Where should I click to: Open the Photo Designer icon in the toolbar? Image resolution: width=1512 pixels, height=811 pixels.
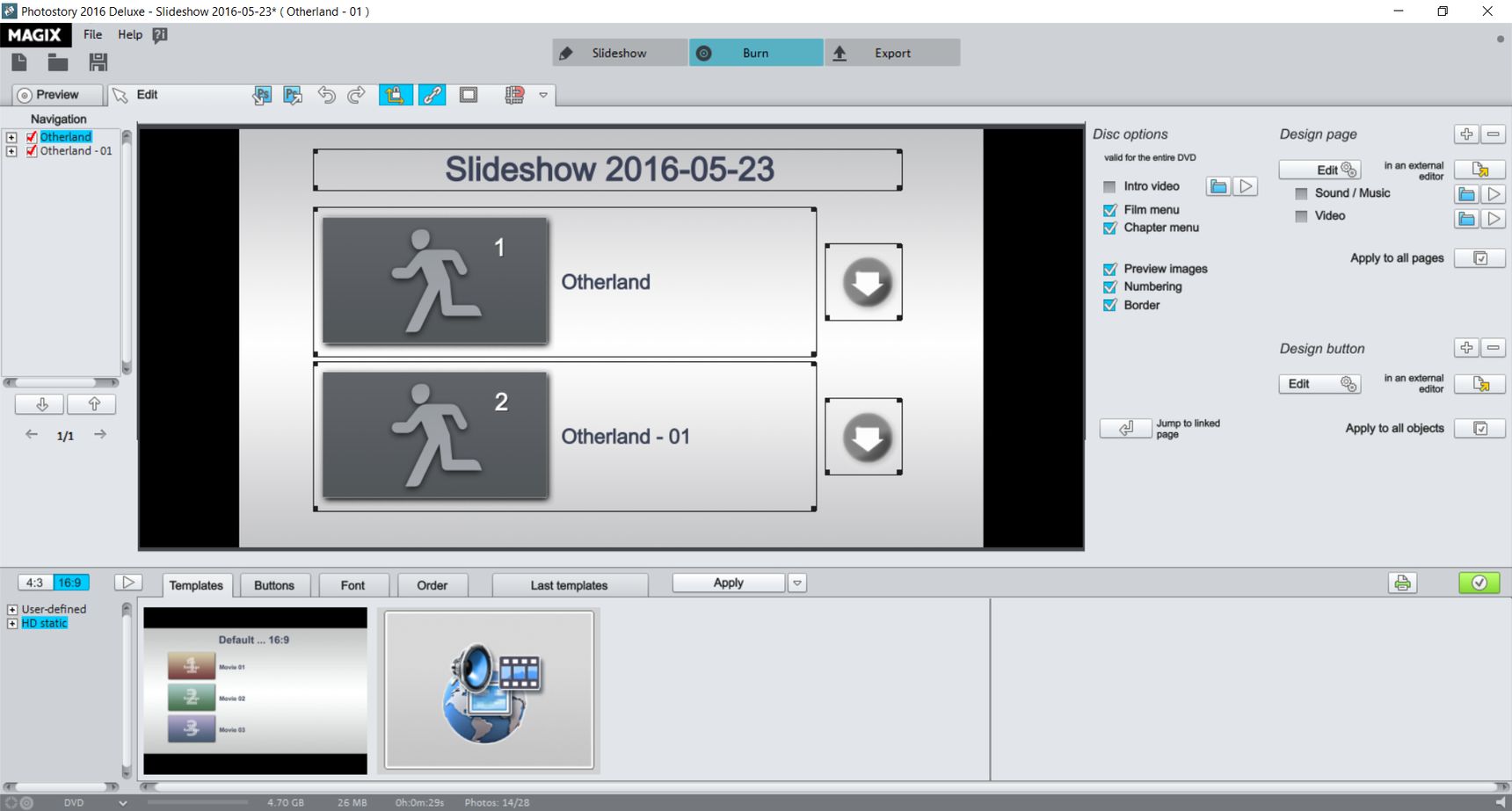[x=293, y=95]
